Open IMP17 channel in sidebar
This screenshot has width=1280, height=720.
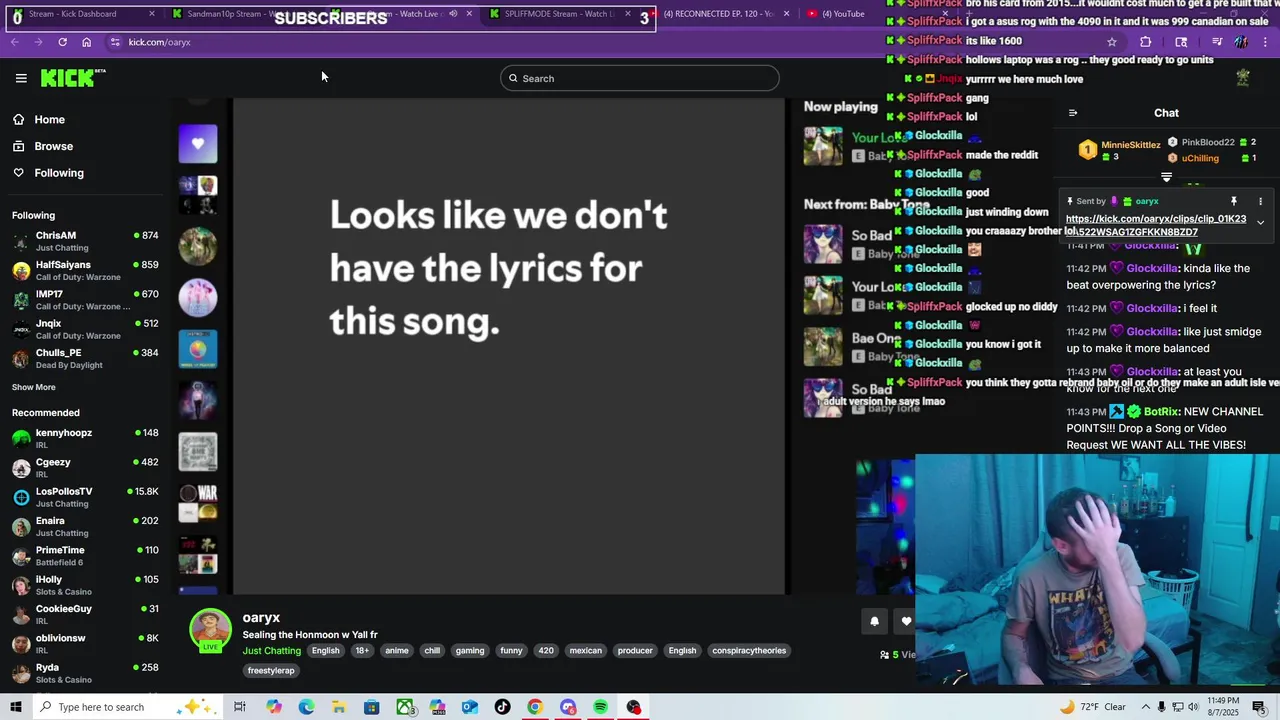[85, 300]
